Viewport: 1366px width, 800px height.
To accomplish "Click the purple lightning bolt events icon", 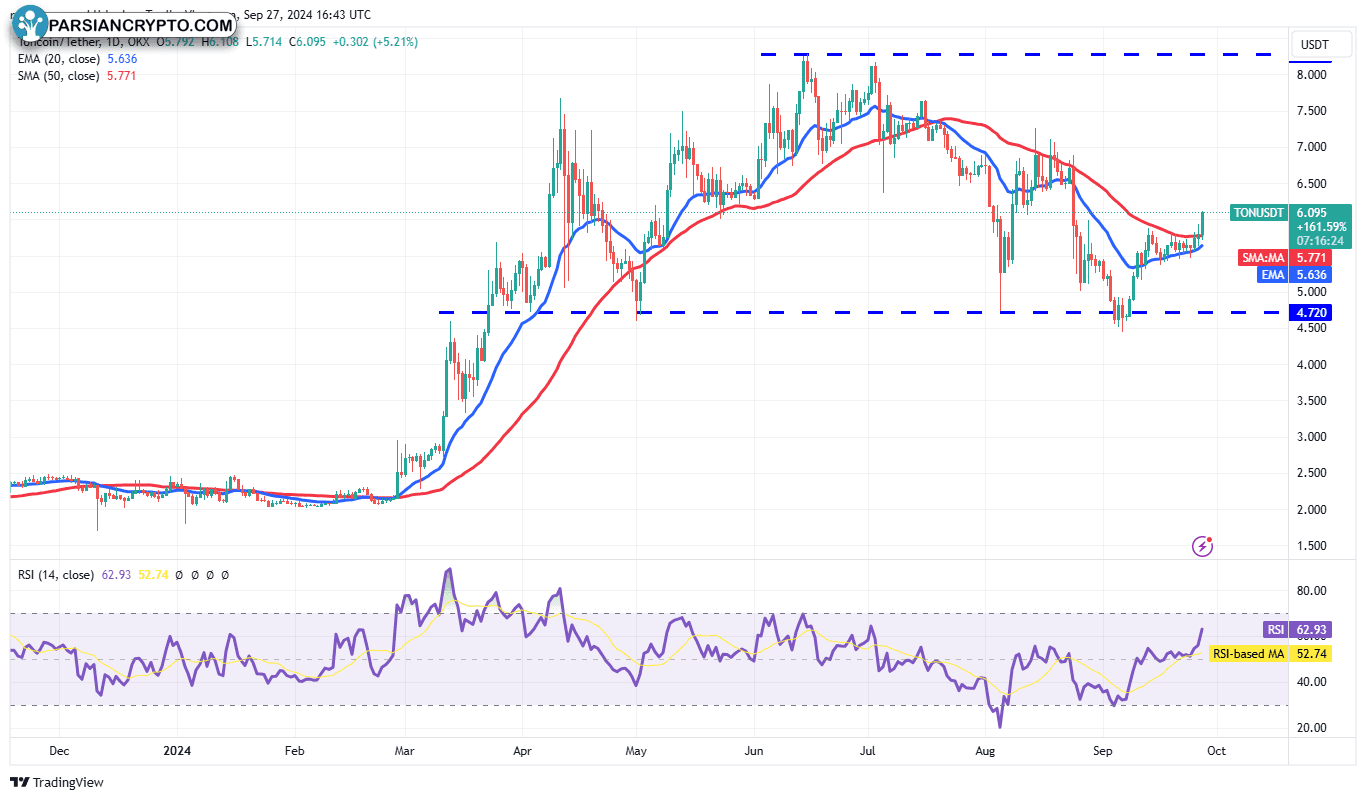I will [x=1203, y=546].
